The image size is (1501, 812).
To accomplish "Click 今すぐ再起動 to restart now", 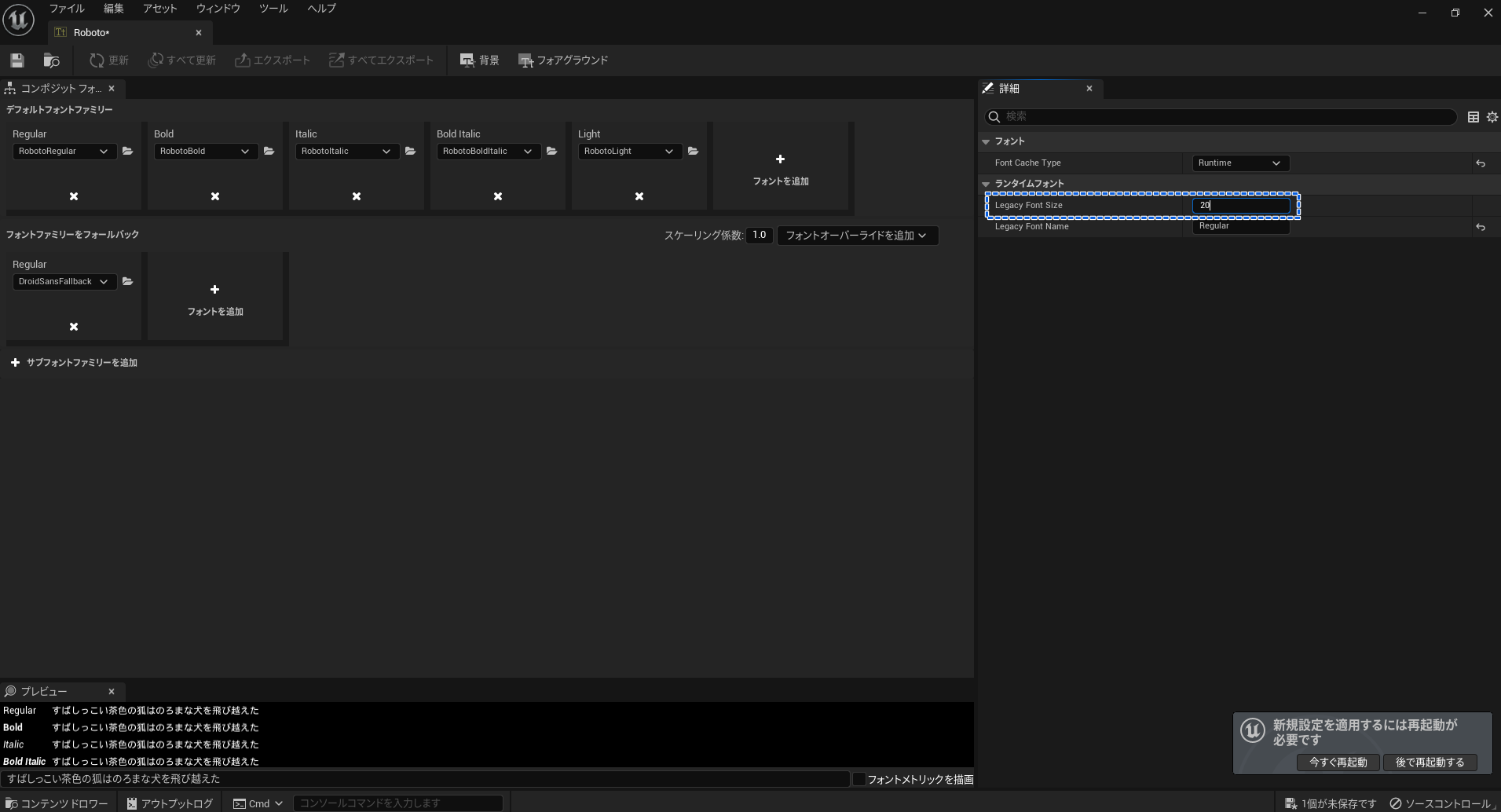I will point(1337,762).
